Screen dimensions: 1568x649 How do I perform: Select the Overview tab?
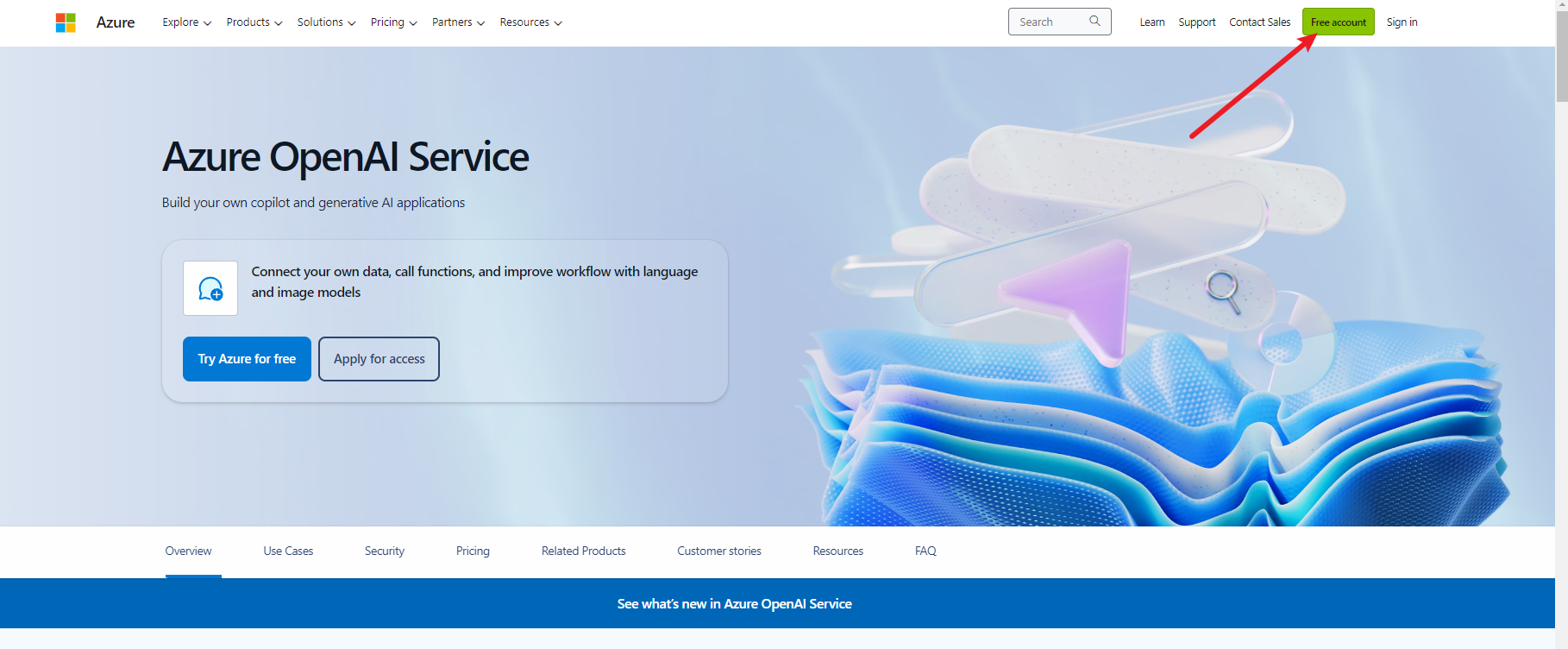pos(188,551)
